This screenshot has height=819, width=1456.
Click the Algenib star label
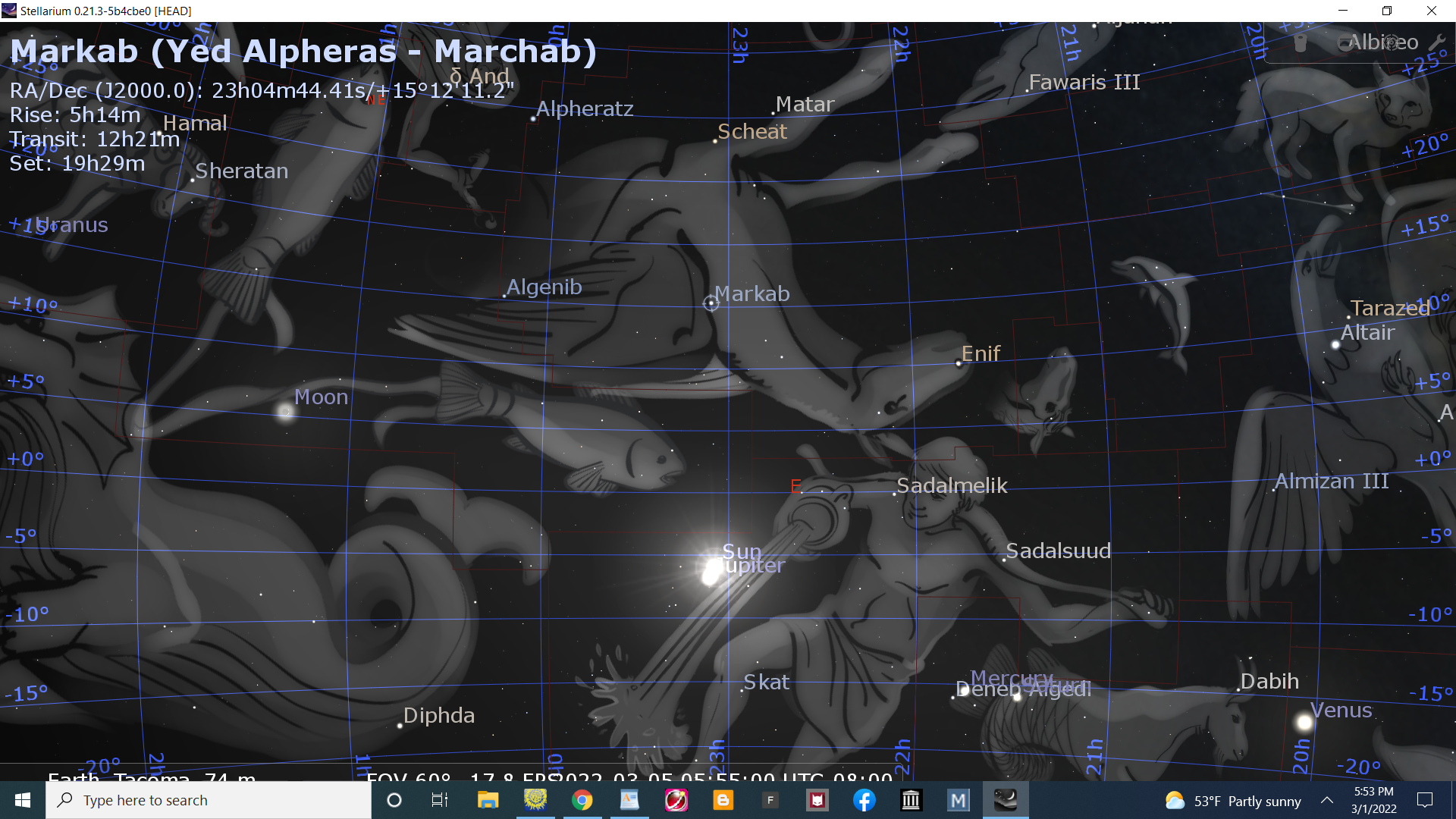tap(544, 287)
